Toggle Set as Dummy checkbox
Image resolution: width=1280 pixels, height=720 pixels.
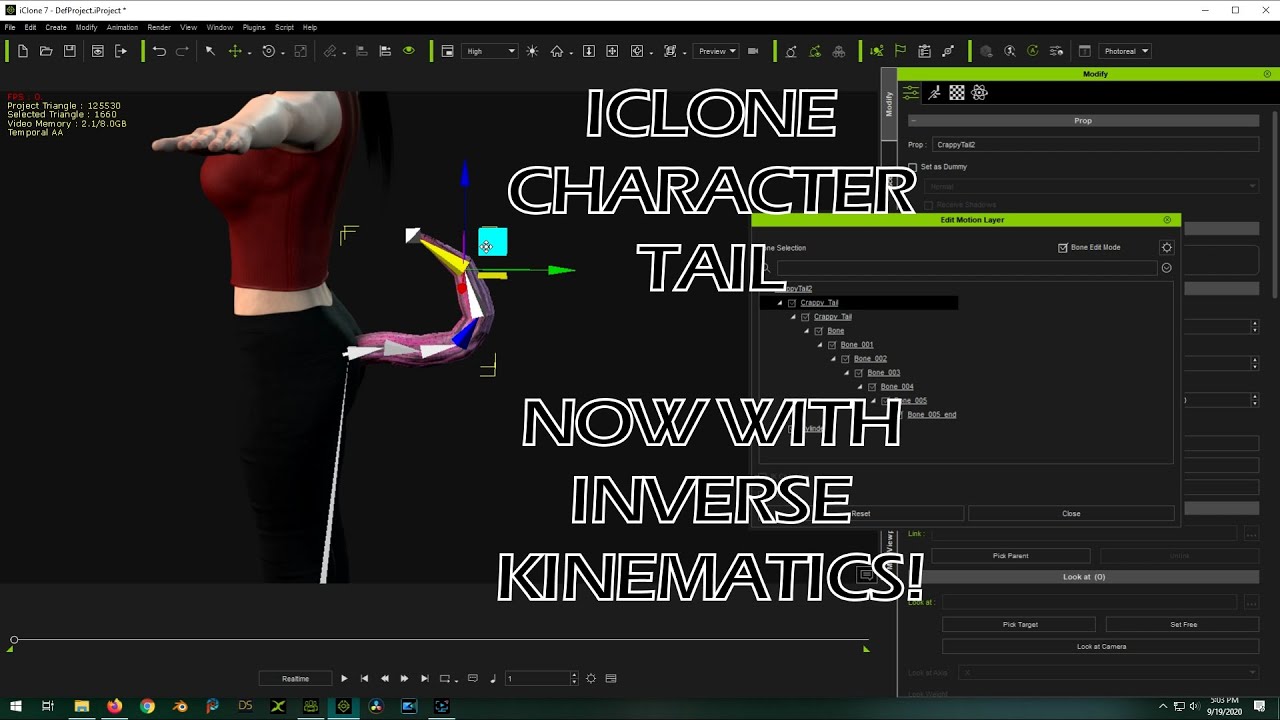(912, 167)
